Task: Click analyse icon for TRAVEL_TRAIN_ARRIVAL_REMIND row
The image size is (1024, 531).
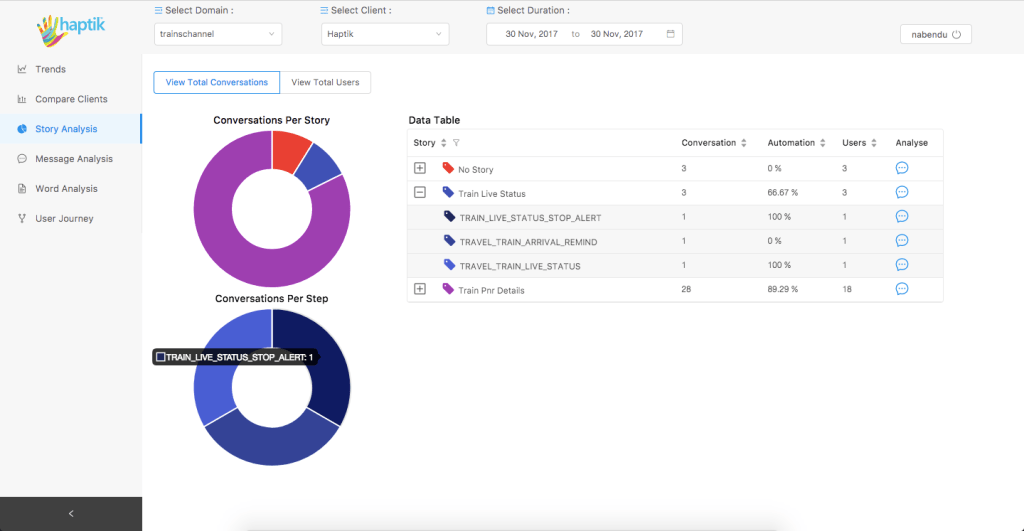Action: click(901, 241)
